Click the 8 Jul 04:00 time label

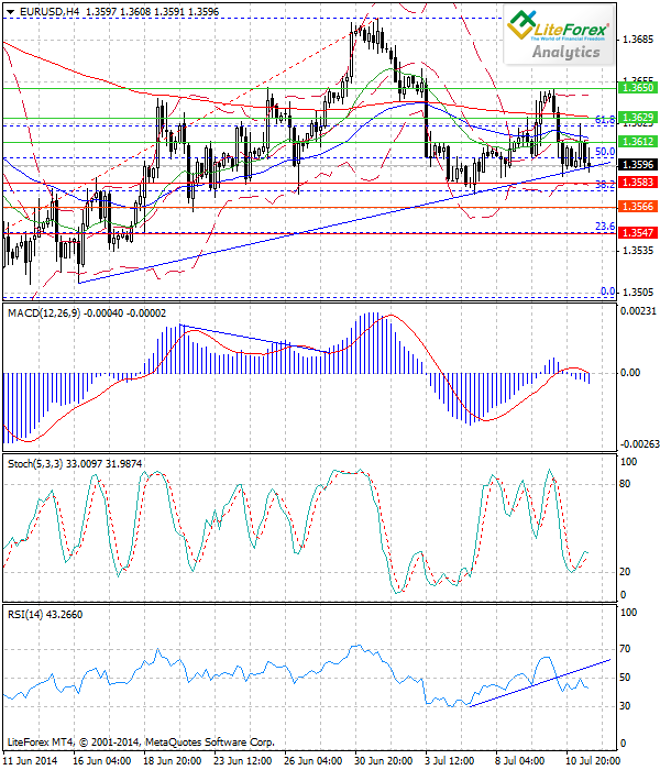click(x=520, y=761)
